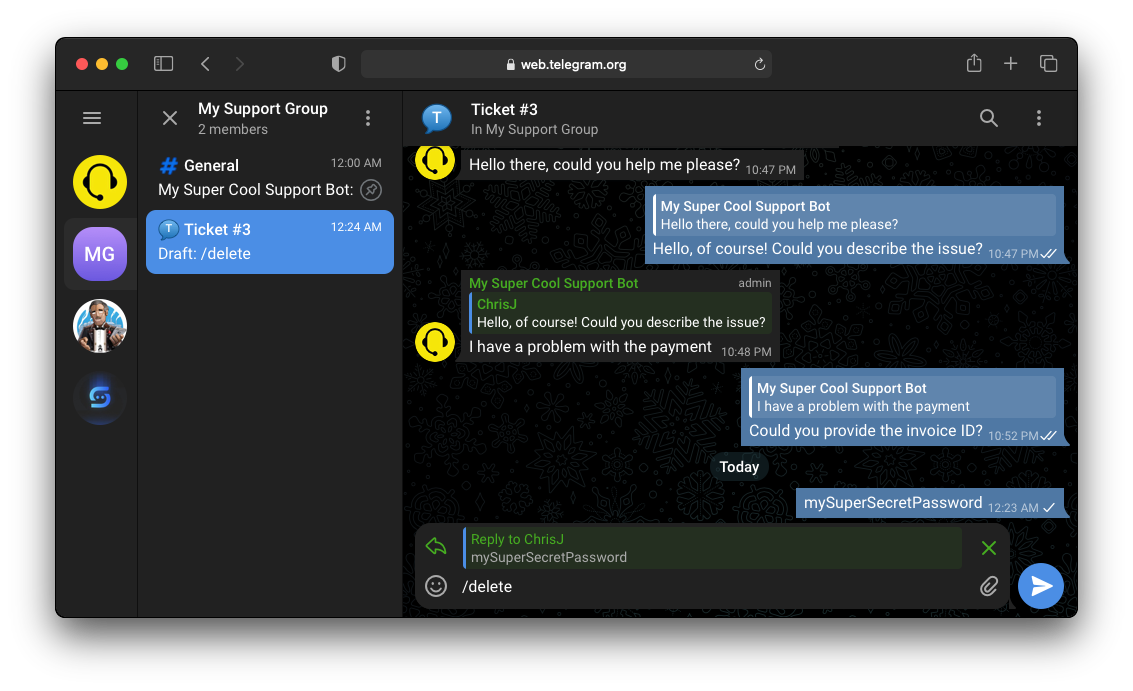
Task: Open the chat with blue S logo
Action: (x=100, y=398)
